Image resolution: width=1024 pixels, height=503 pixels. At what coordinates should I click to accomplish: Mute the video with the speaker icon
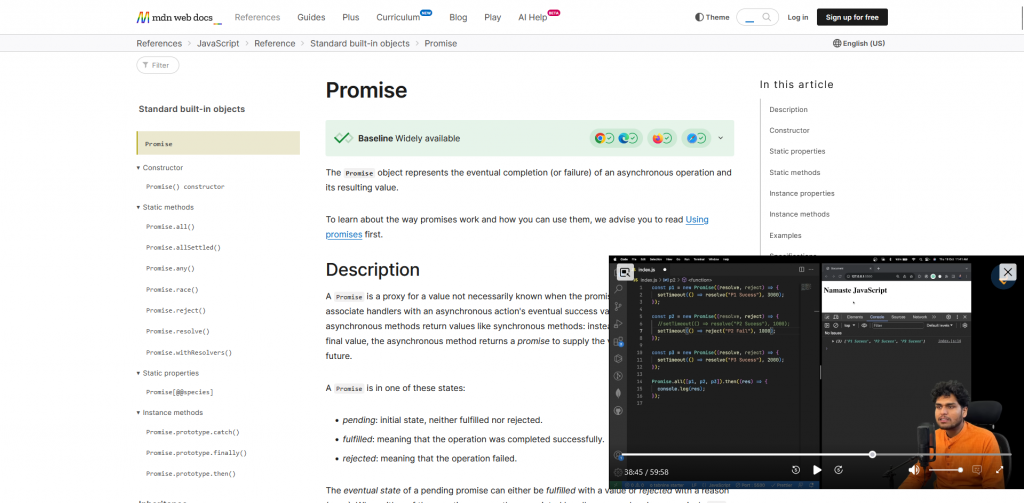pyautogui.click(x=914, y=470)
